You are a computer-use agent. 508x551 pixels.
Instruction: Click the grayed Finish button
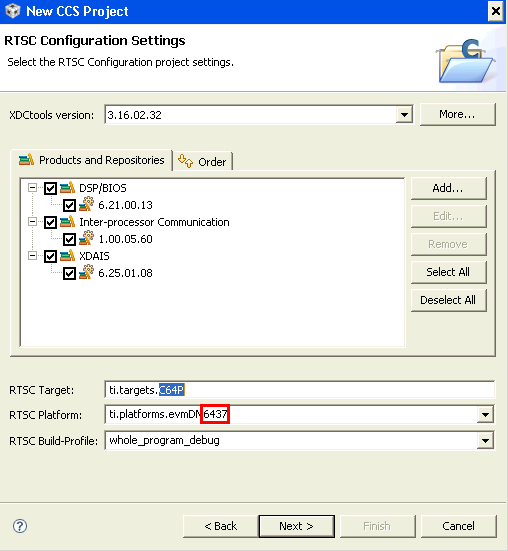pyautogui.click(x=378, y=526)
